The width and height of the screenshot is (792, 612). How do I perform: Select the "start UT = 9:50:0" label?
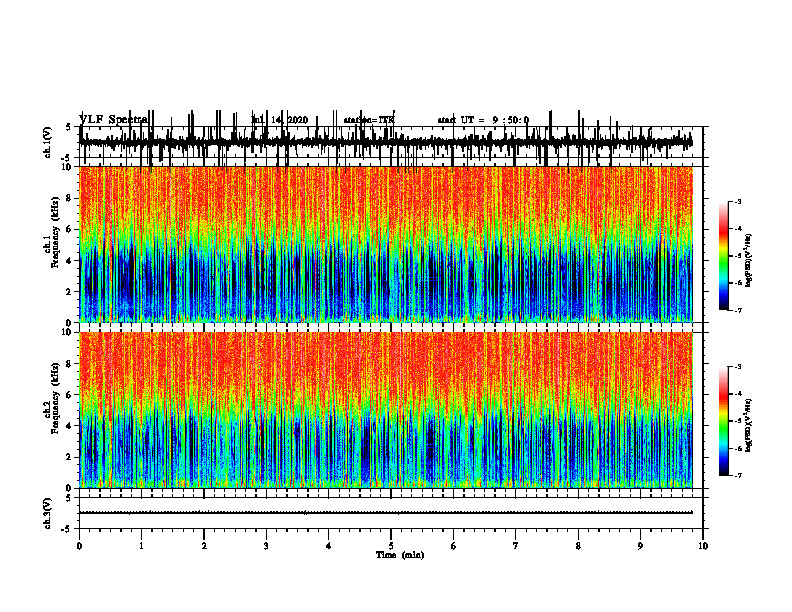click(483, 120)
